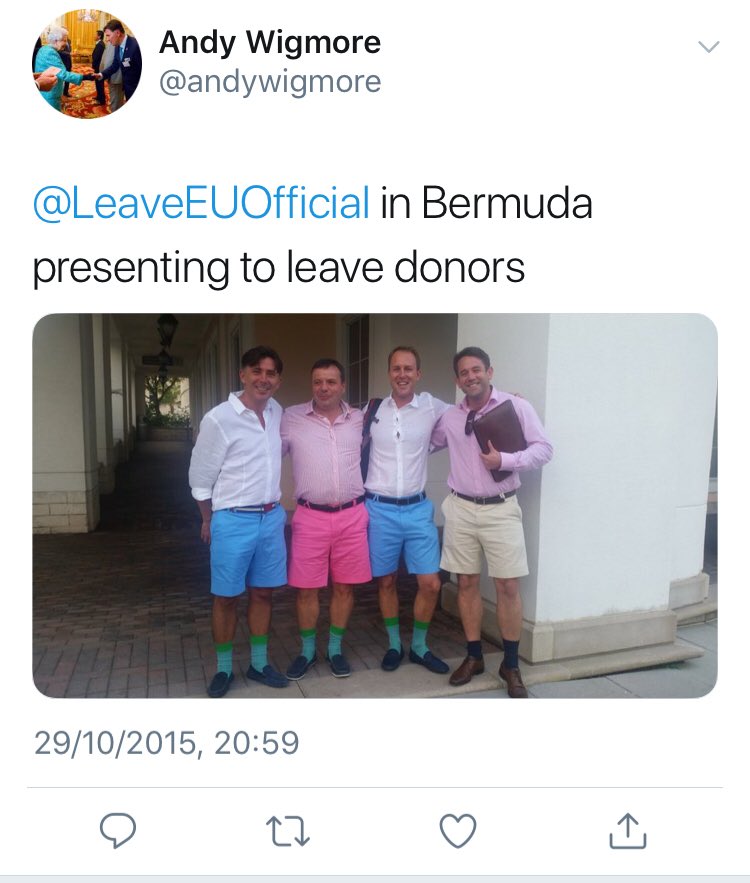Viewport: 750px width, 883px height.
Task: Retweet this post with the arrows icon
Action: pos(287,831)
